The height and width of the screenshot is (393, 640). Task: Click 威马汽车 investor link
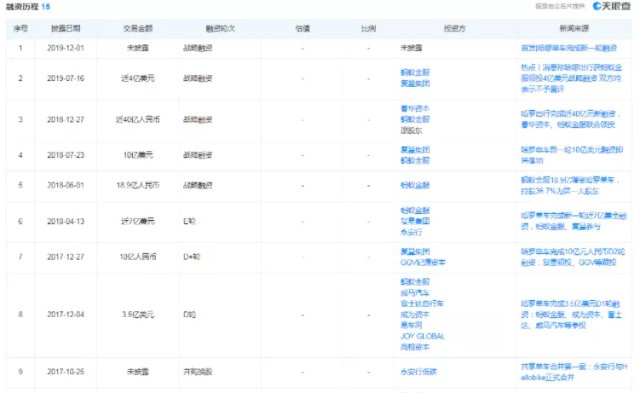415,293
